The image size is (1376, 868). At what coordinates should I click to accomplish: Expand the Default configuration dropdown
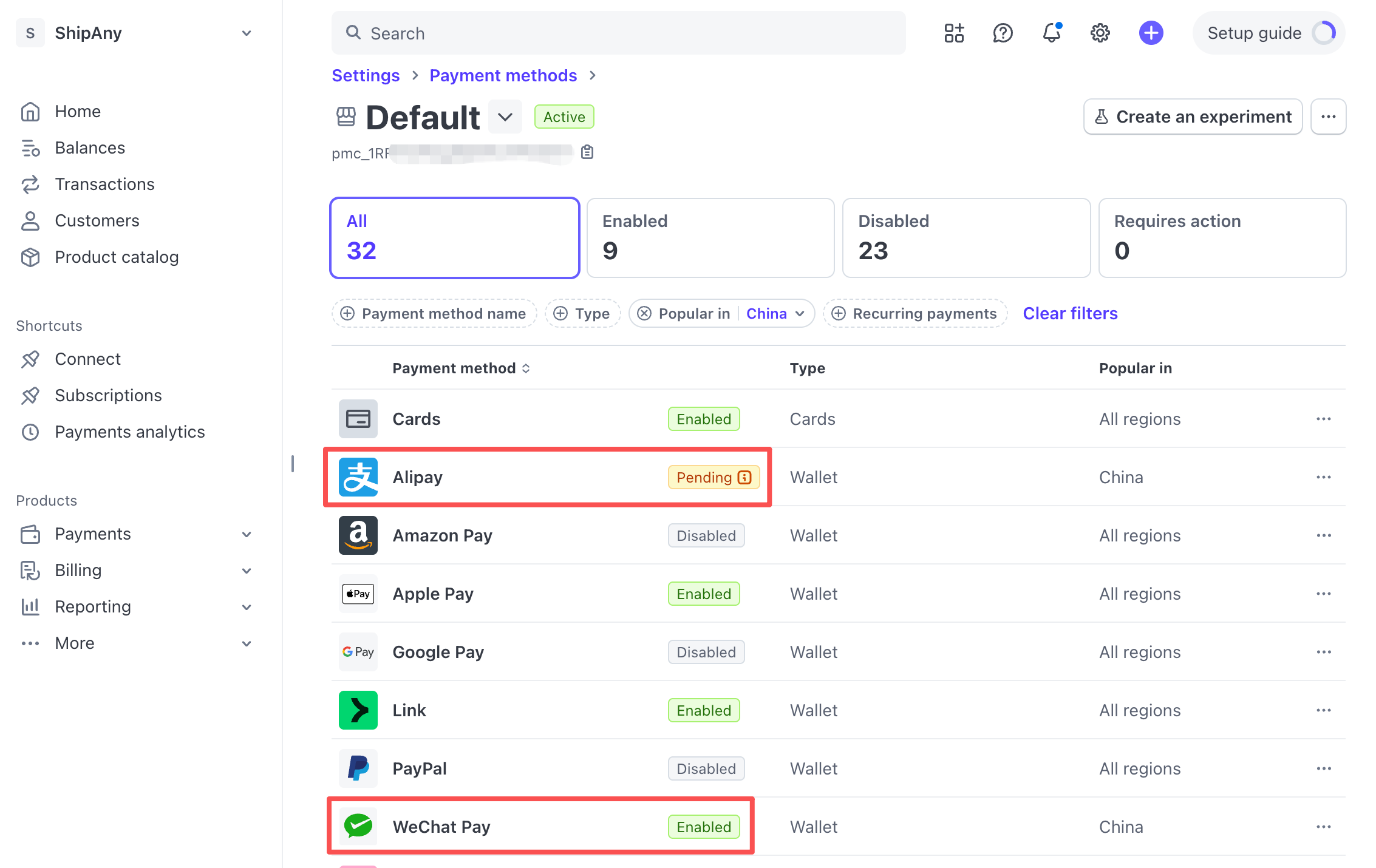tap(505, 117)
